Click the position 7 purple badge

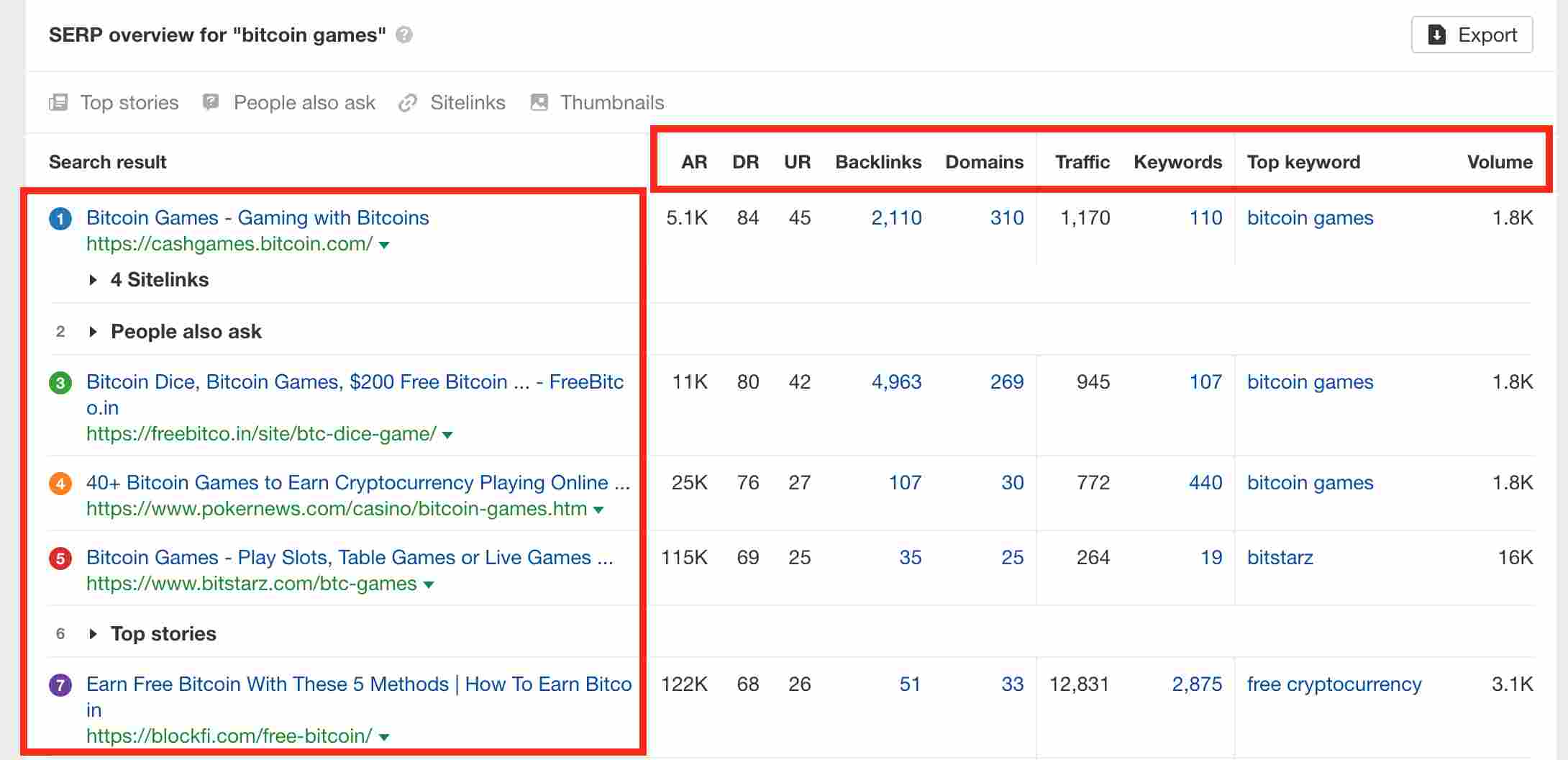point(60,685)
